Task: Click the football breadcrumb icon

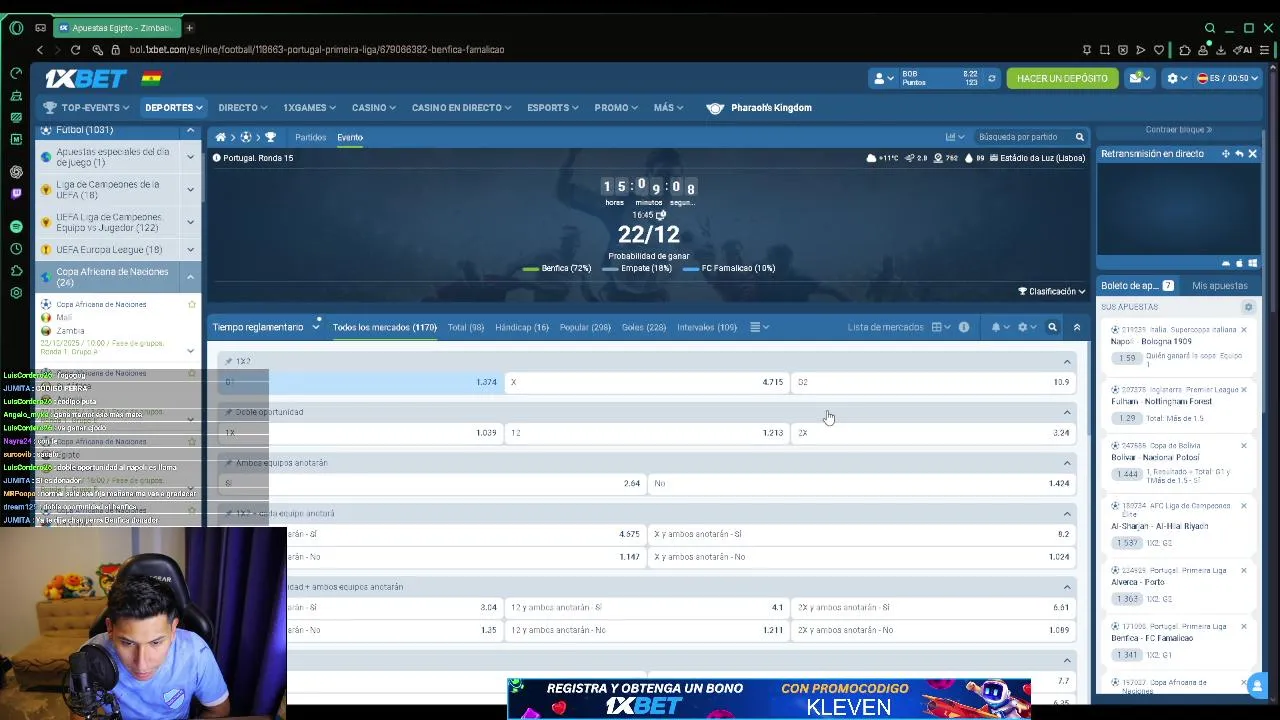Action: 246,137
